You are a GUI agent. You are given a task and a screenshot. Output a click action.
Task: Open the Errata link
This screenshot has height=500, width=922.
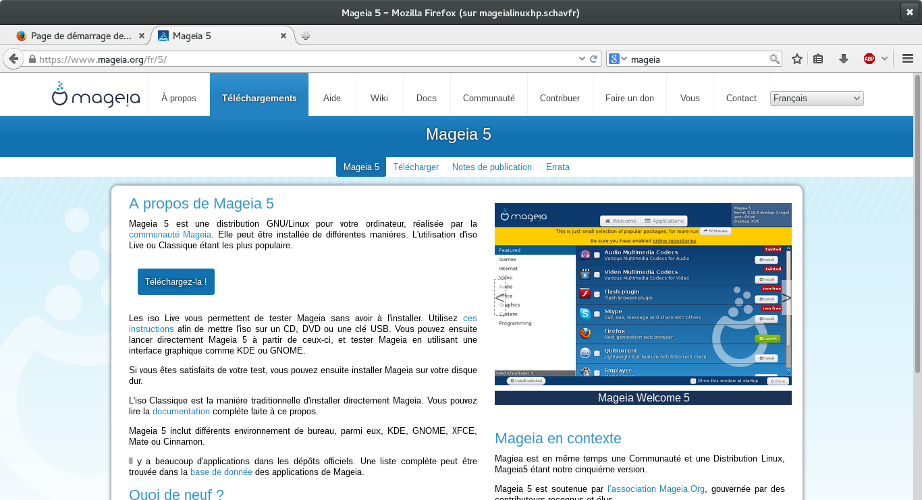[x=557, y=166]
